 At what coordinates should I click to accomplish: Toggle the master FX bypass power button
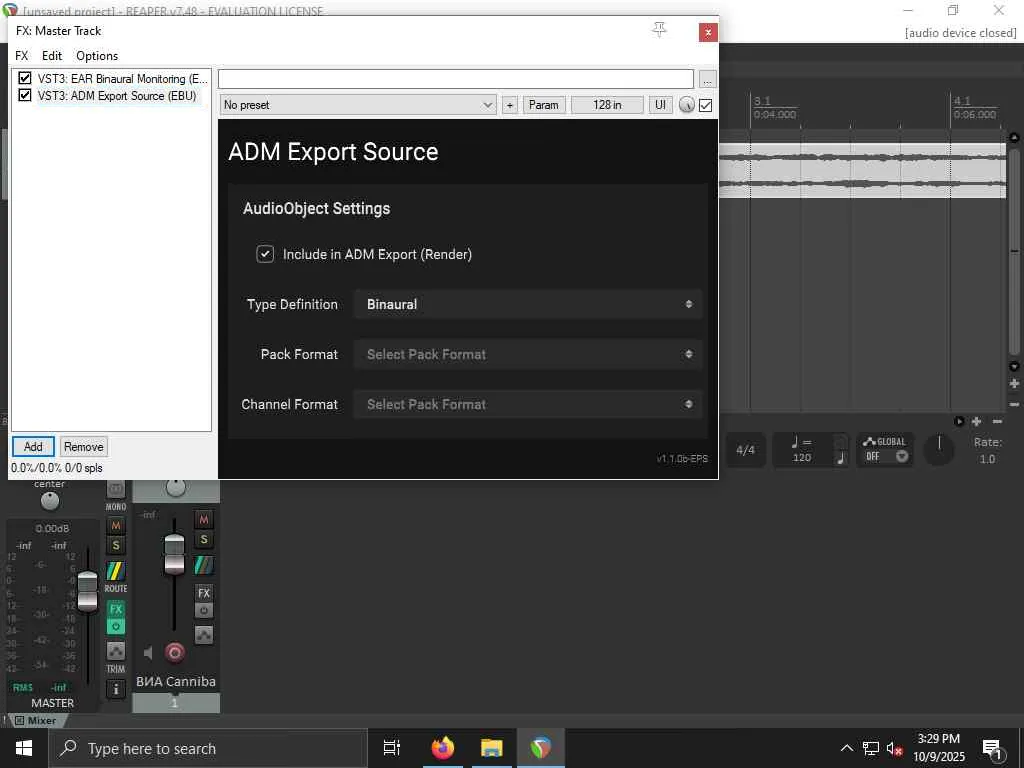point(116,626)
